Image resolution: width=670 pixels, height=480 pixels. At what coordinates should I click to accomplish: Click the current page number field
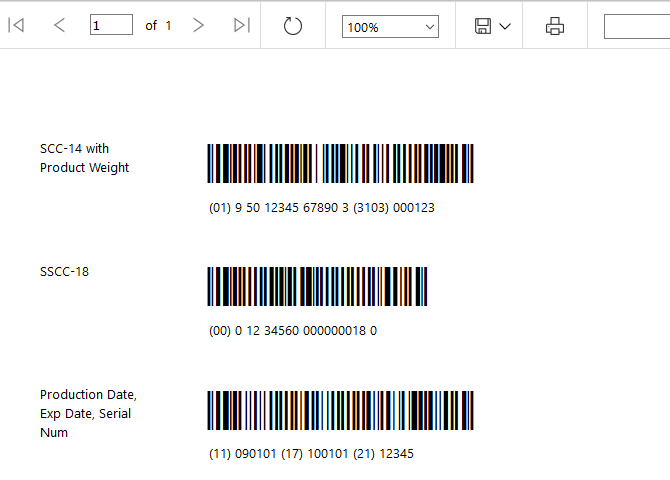(111, 25)
